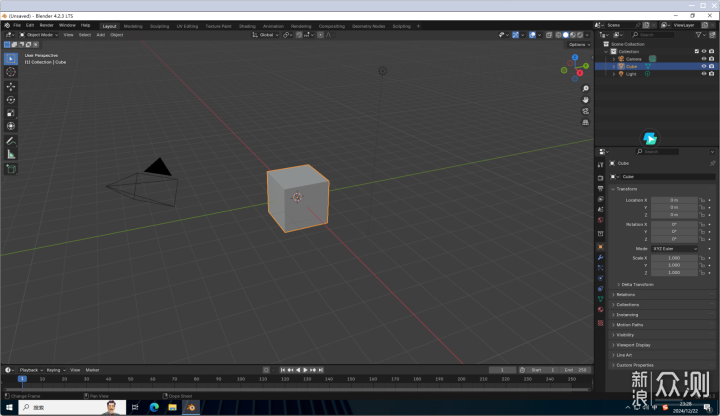This screenshot has width=720, height=416.
Task: Activate the Select Box tool
Action: click(11, 58)
